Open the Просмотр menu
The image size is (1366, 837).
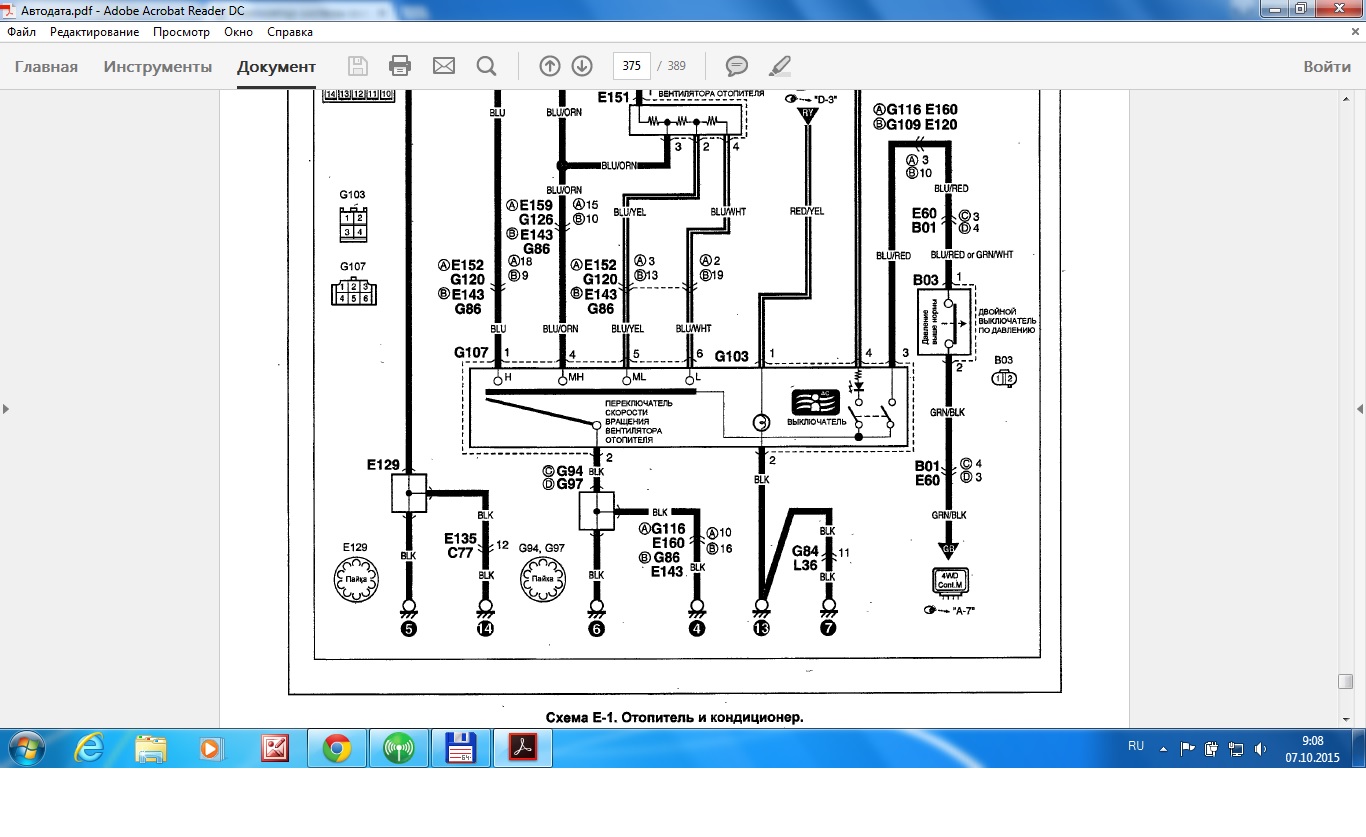[x=181, y=32]
